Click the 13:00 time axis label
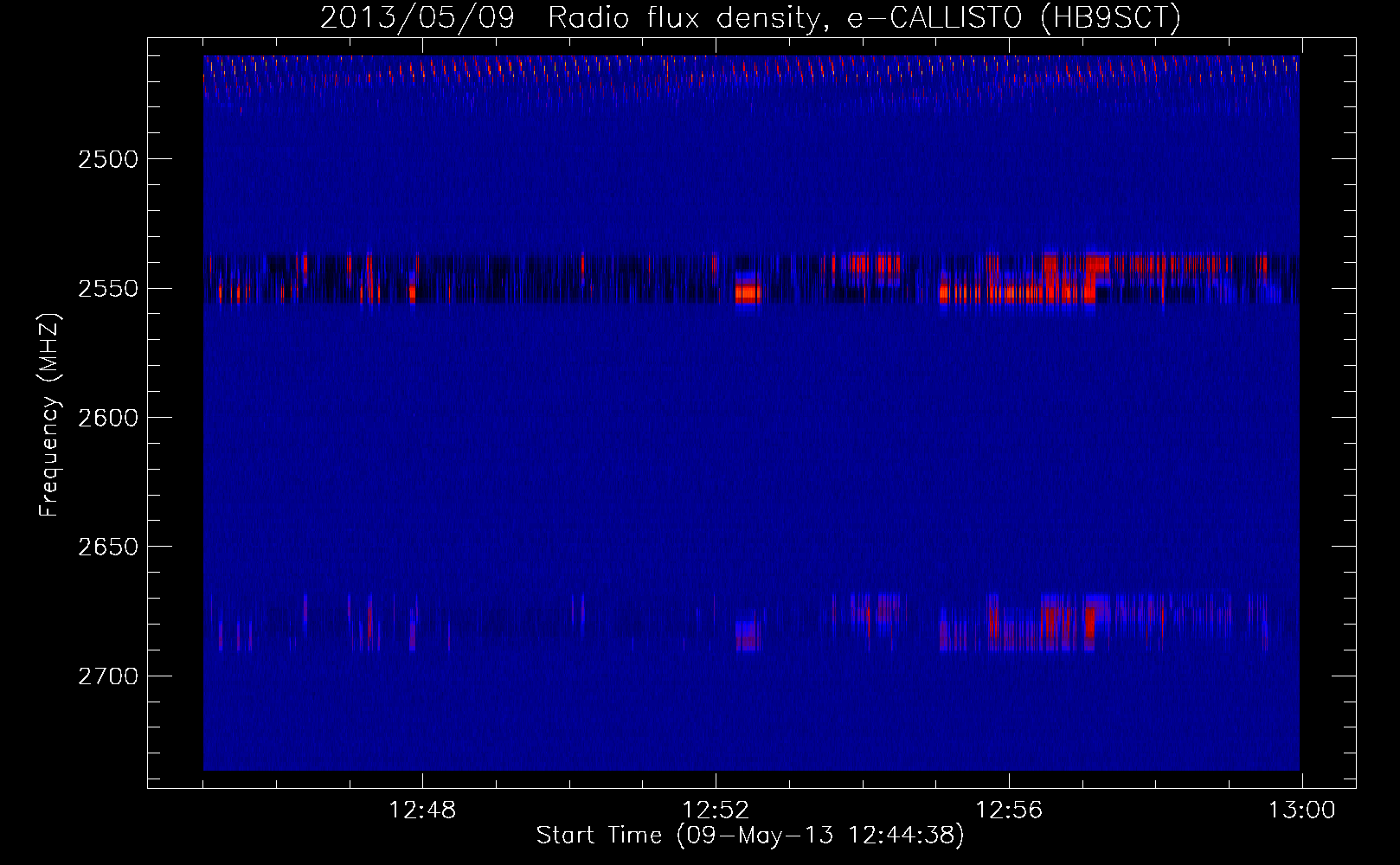Screen dimensions: 1400x865 point(1301,811)
